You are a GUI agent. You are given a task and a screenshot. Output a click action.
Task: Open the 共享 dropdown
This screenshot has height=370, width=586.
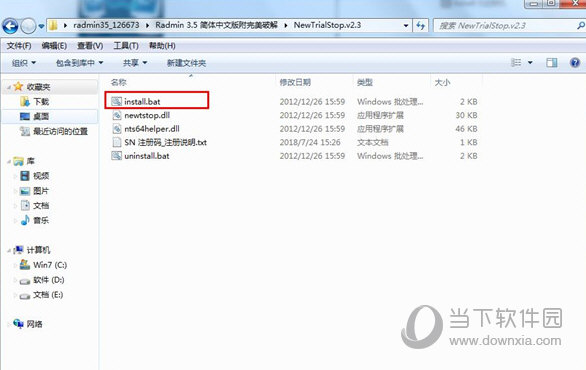click(x=135, y=63)
